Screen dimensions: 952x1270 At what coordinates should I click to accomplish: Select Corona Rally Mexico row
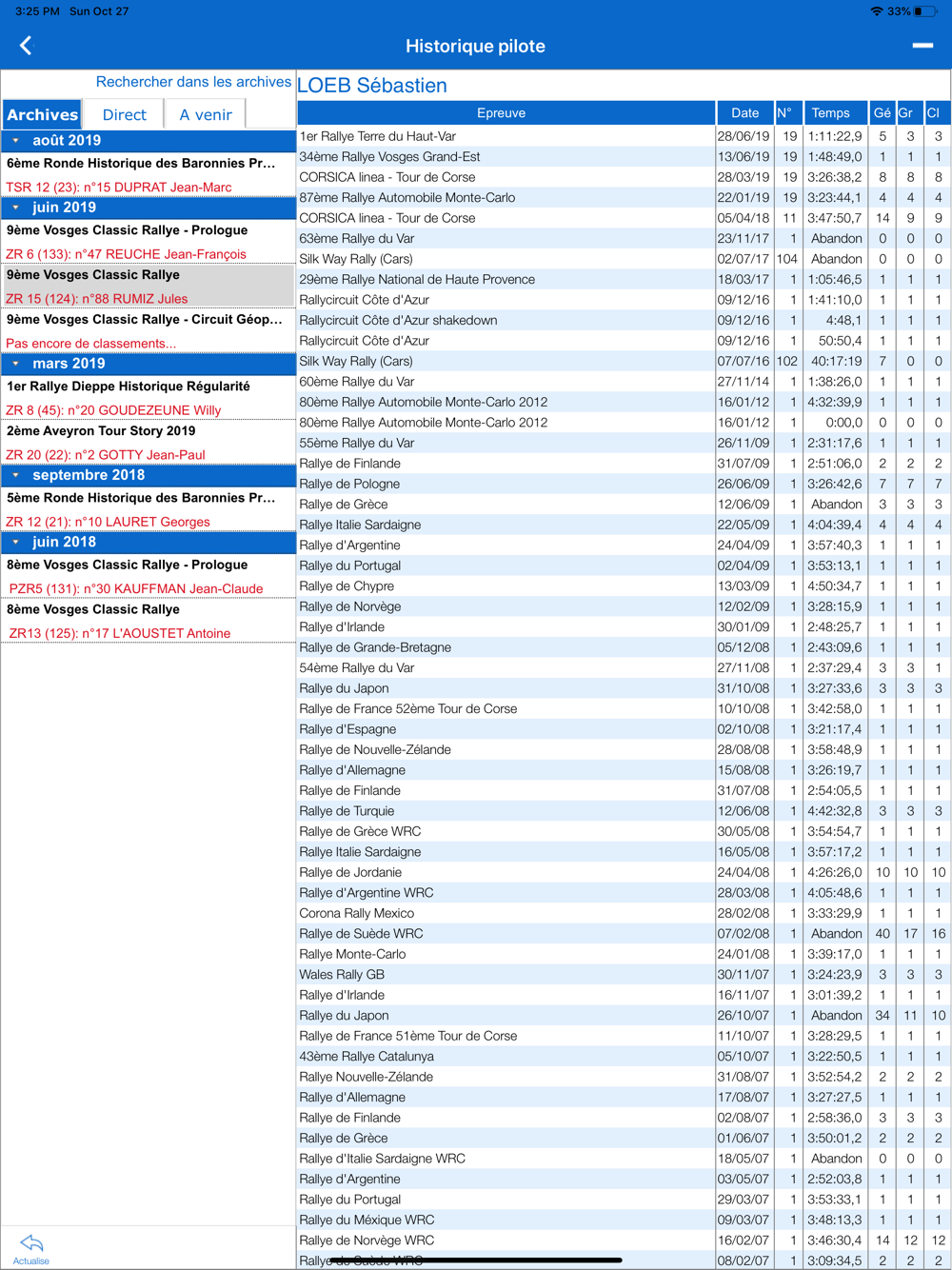tap(624, 913)
